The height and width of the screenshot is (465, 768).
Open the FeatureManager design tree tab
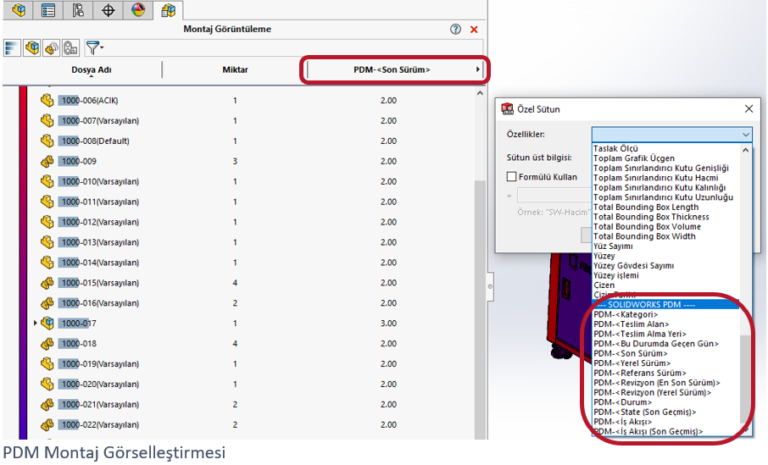point(19,10)
